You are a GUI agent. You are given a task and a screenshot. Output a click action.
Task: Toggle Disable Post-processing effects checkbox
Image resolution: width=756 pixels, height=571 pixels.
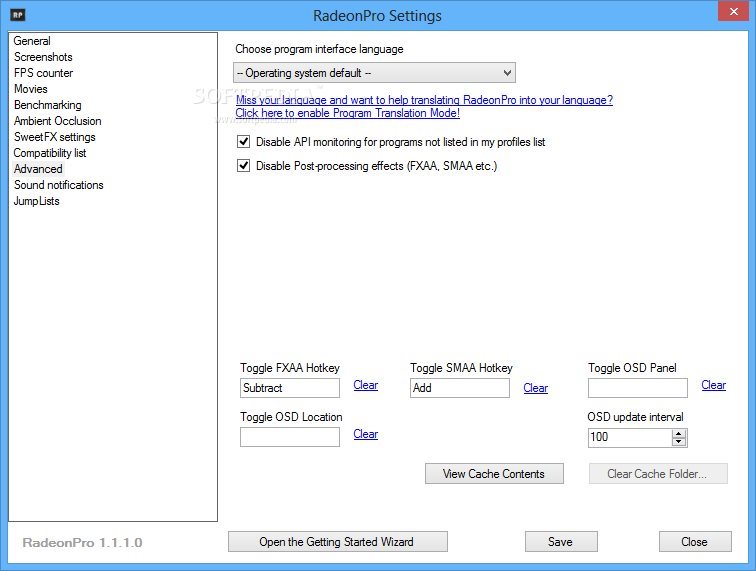click(x=243, y=166)
